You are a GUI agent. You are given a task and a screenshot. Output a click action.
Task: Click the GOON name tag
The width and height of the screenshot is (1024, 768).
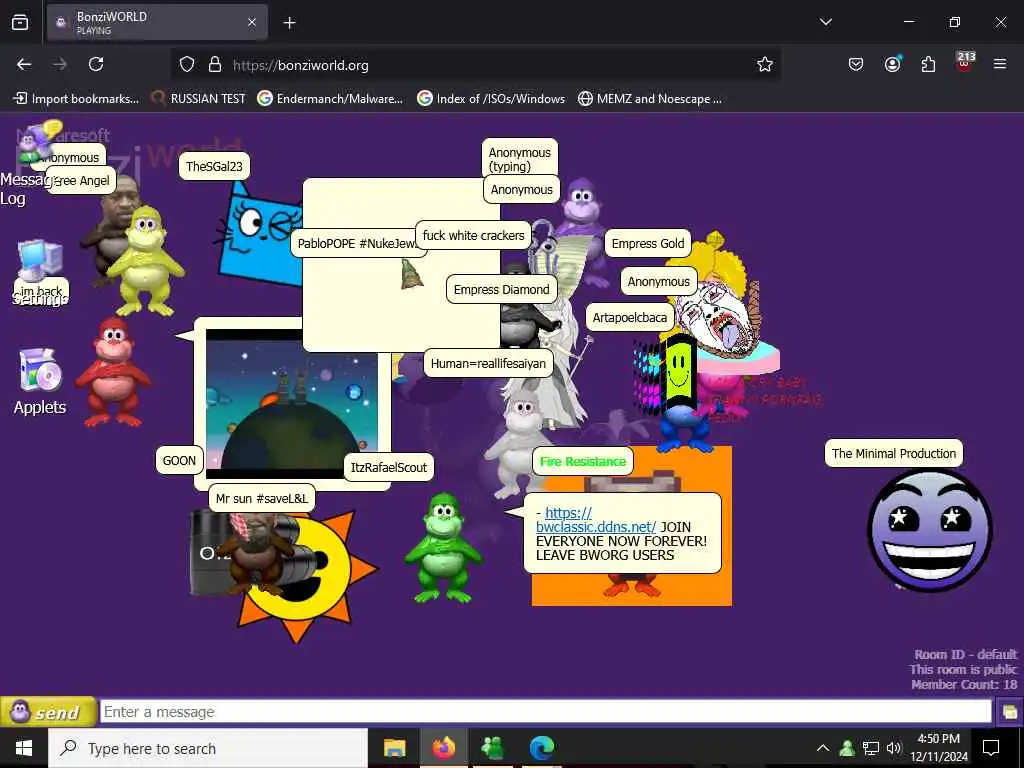click(x=179, y=460)
